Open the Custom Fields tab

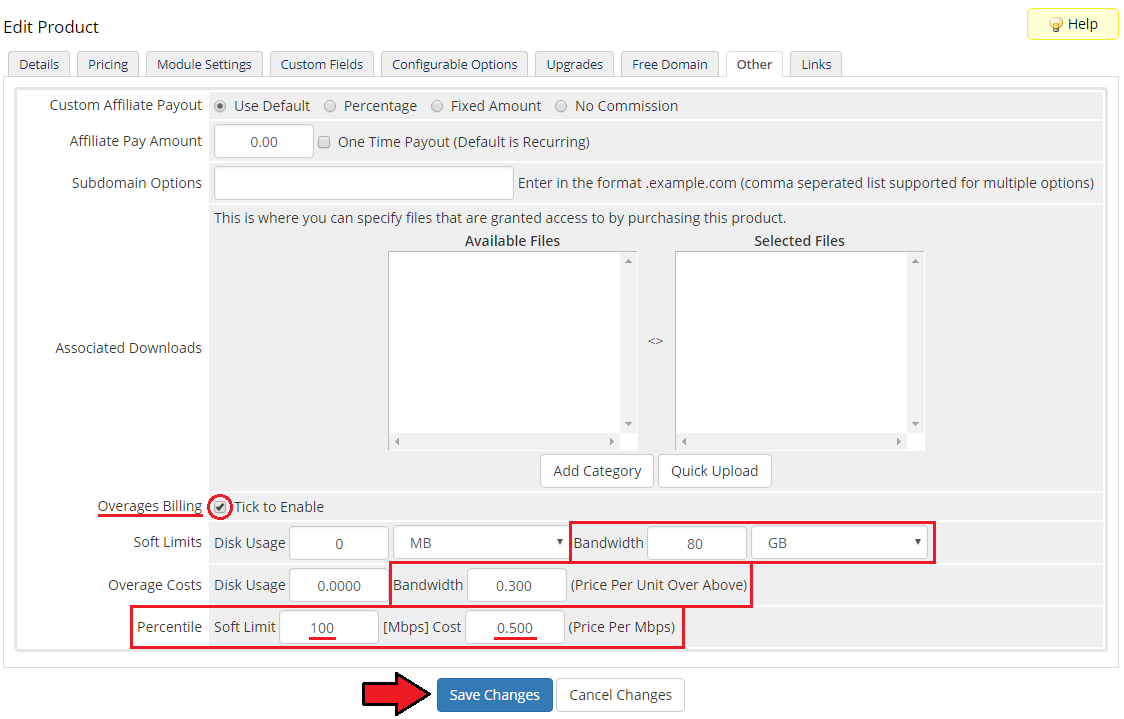coord(322,65)
